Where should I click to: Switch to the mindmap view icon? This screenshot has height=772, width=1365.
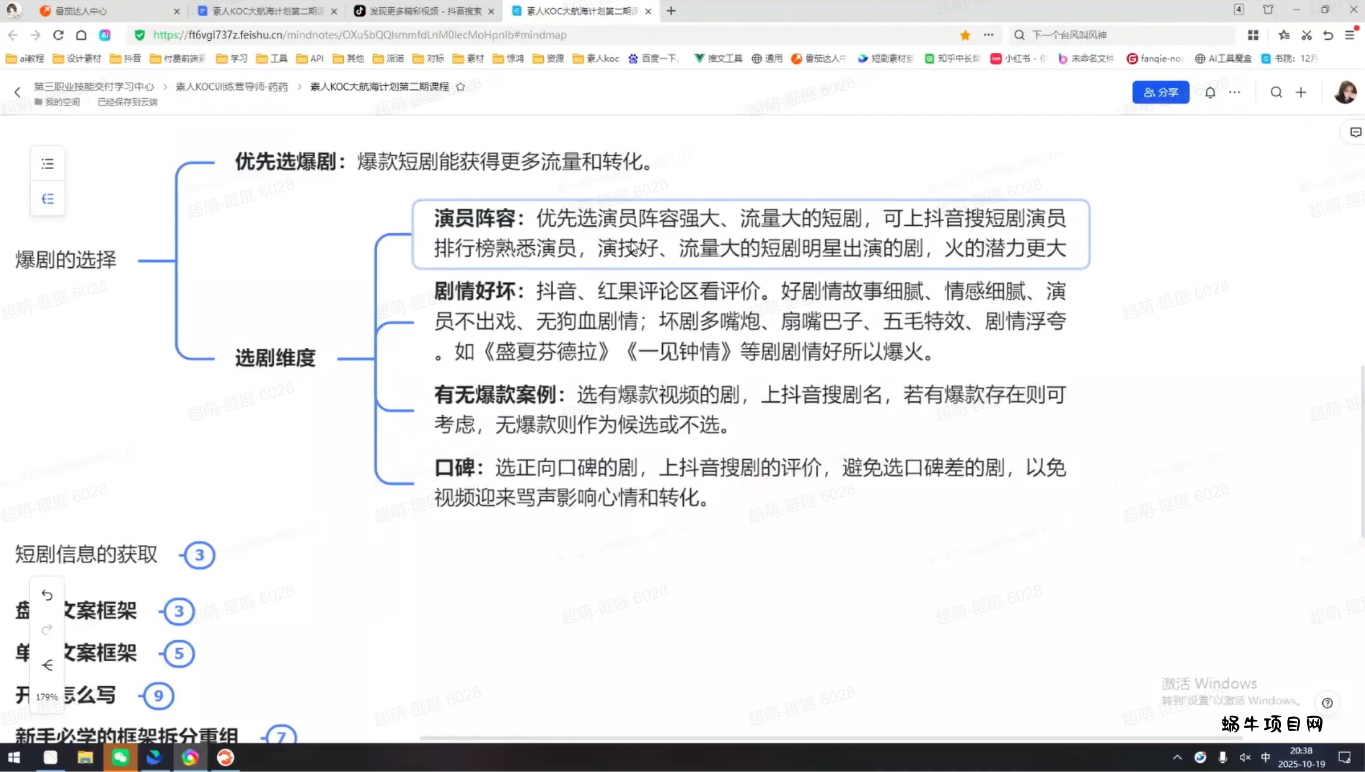coord(47,199)
